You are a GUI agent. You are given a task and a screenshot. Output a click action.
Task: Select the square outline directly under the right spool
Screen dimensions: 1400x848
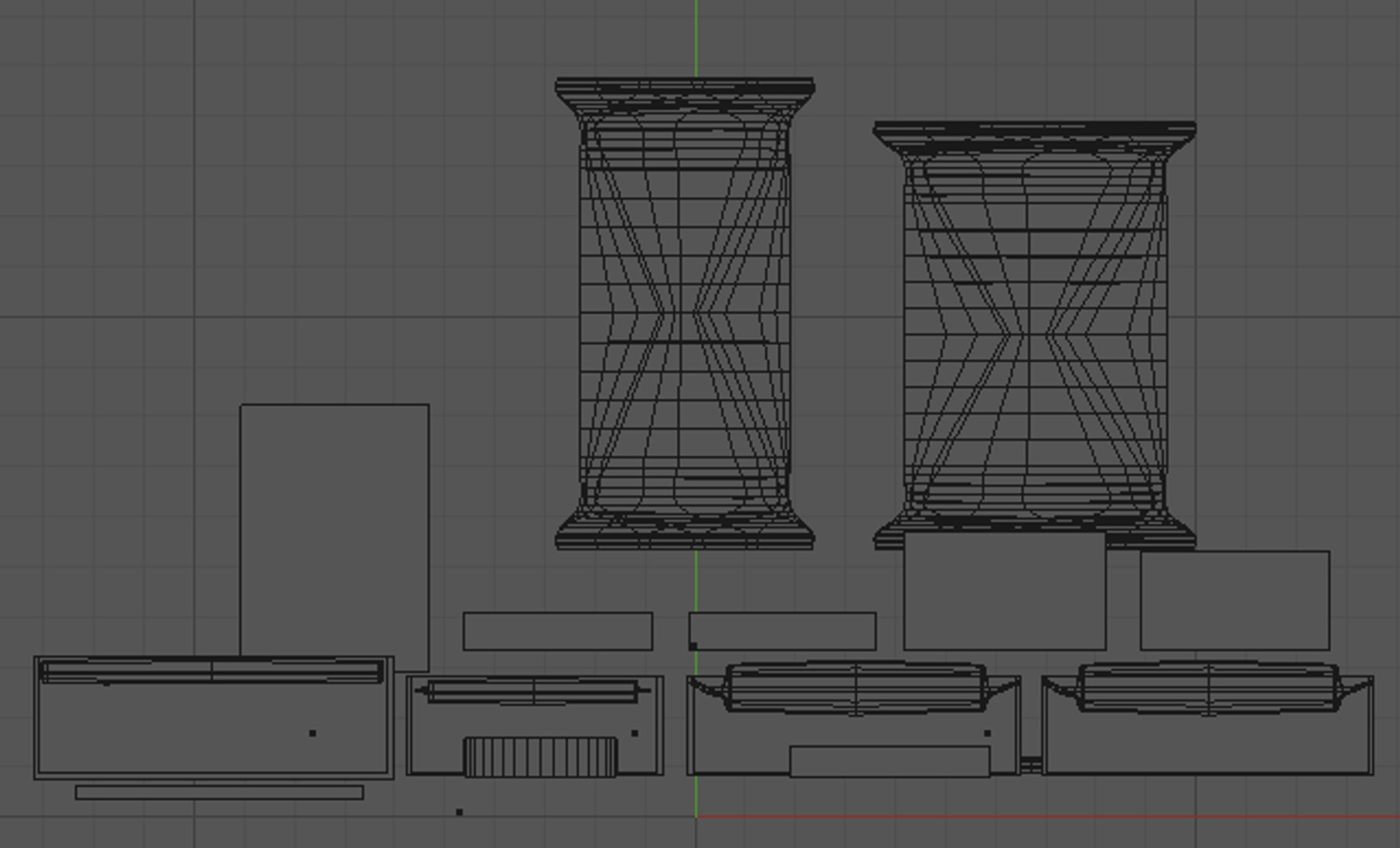pyautogui.click(x=1005, y=592)
